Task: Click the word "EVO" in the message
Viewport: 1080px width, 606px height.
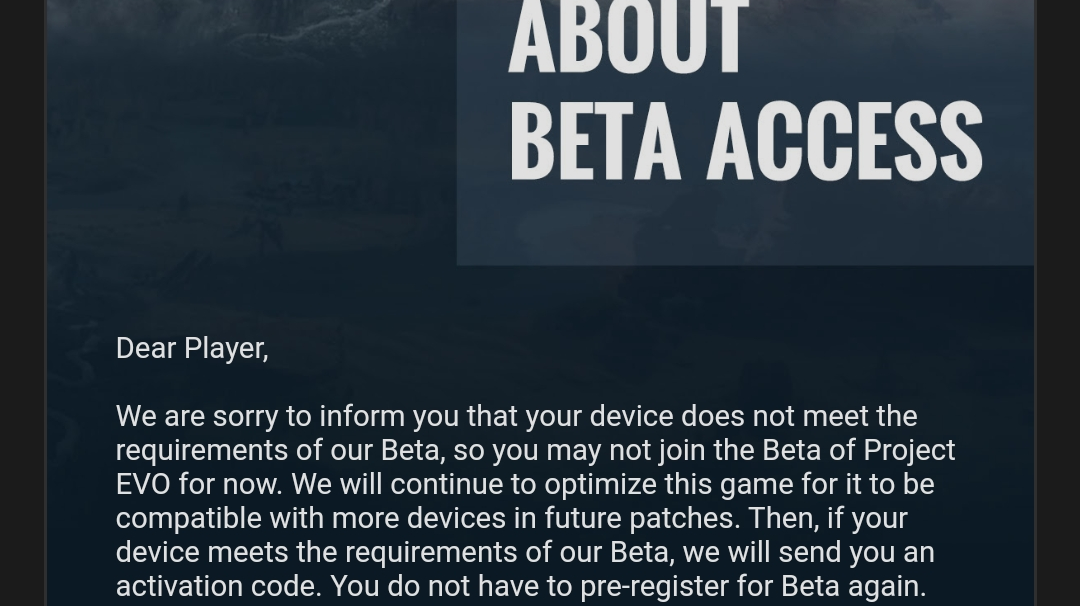Action: point(143,484)
